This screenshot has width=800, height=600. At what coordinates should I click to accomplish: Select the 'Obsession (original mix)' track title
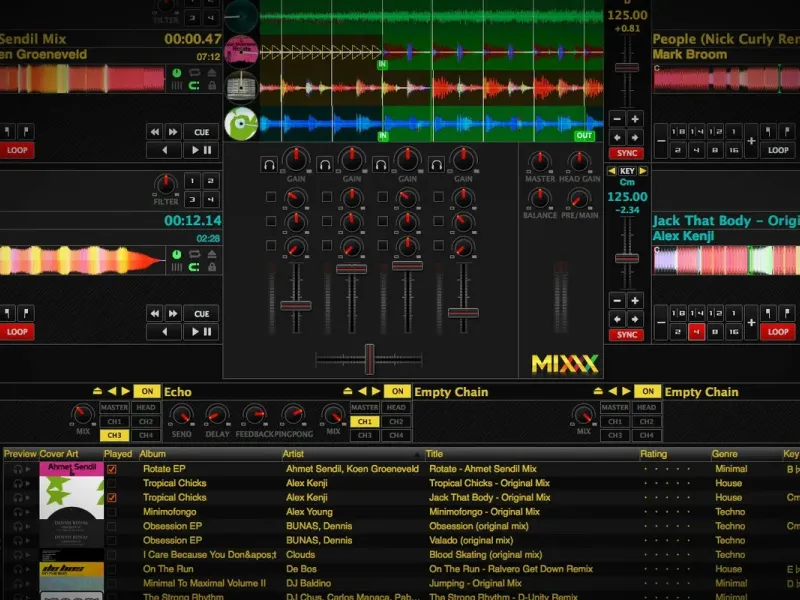point(479,526)
